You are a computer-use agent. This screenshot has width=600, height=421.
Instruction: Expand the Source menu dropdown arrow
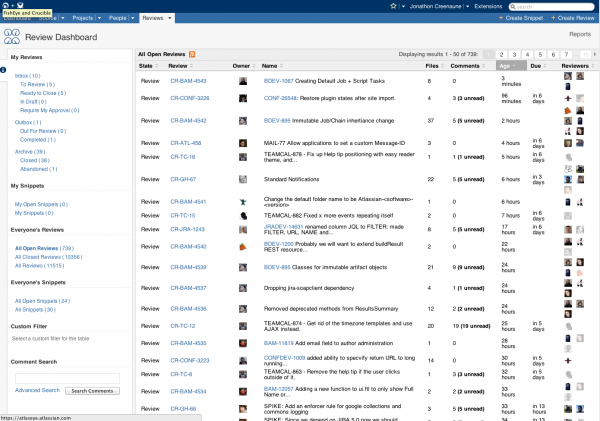(x=62, y=18)
